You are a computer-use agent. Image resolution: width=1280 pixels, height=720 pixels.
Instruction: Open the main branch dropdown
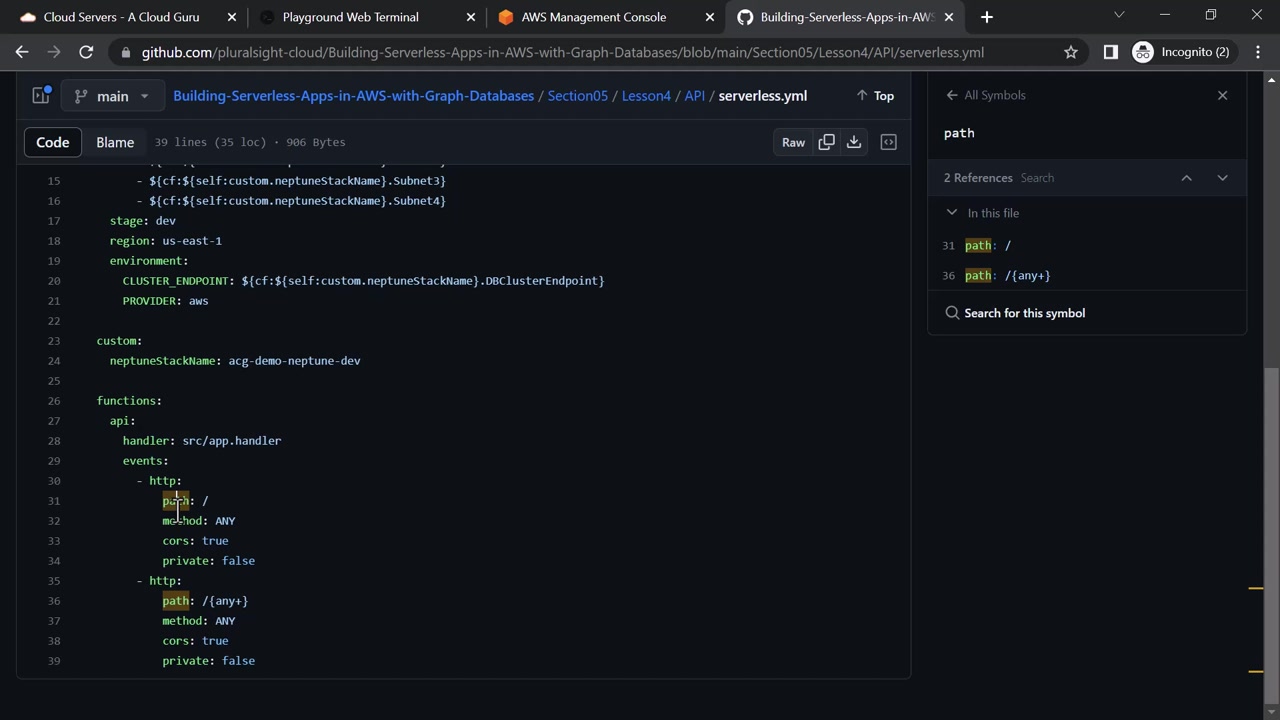[111, 96]
